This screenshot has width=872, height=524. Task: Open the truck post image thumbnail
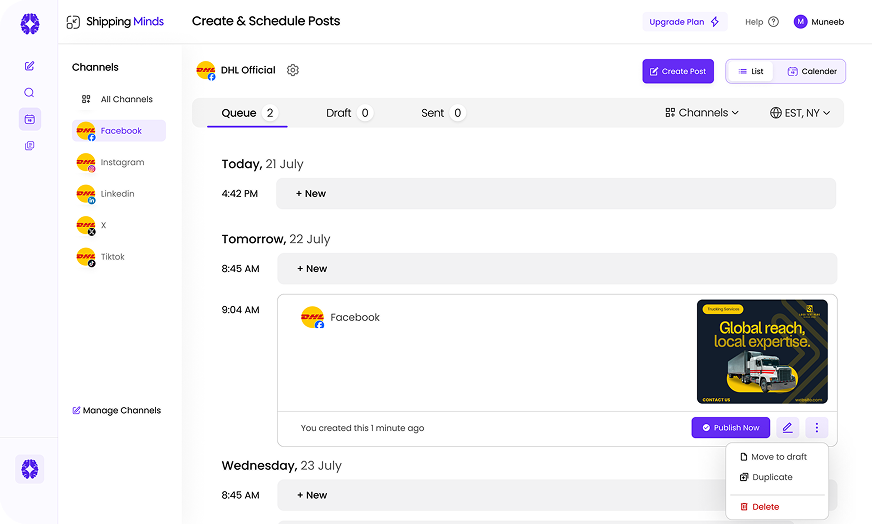[761, 352]
